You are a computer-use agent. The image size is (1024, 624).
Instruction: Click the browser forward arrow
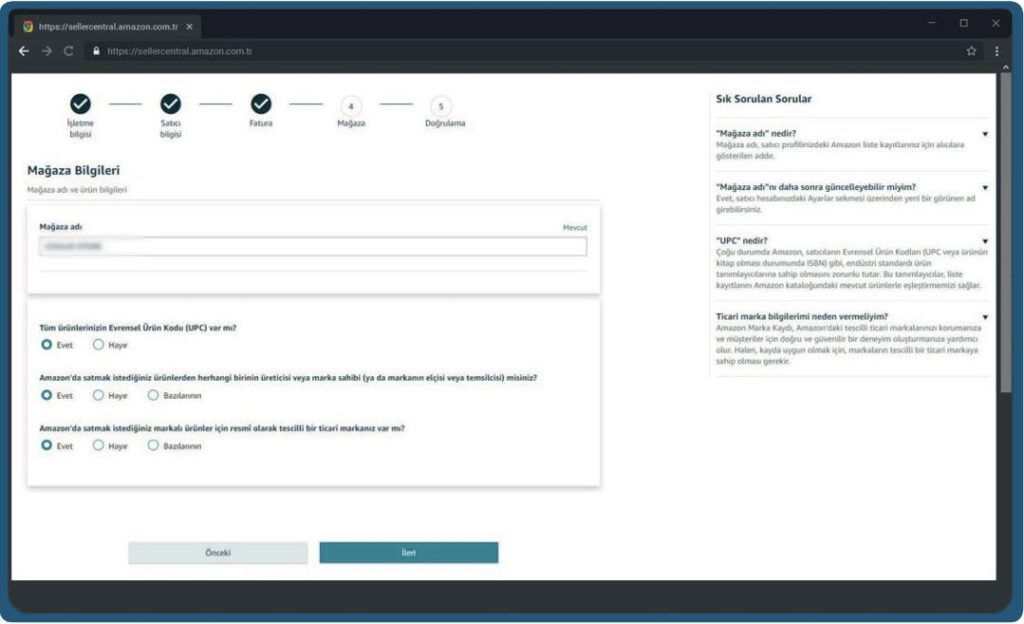(46, 51)
